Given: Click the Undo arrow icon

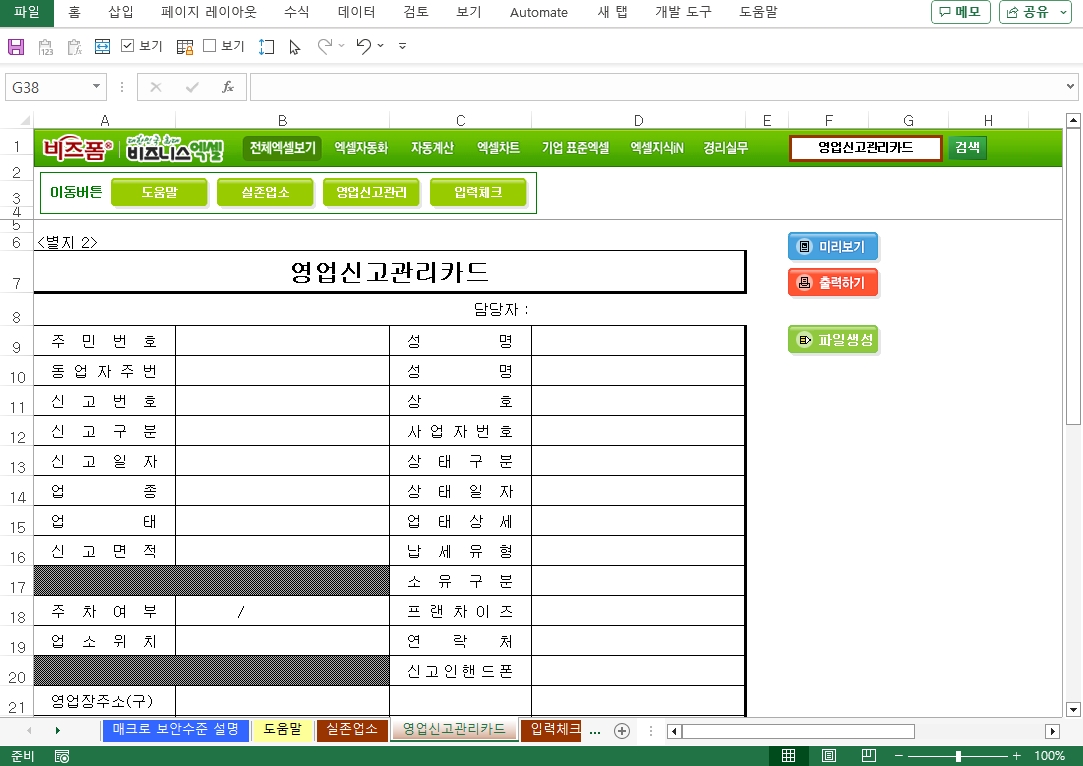Looking at the screenshot, I should 363,46.
